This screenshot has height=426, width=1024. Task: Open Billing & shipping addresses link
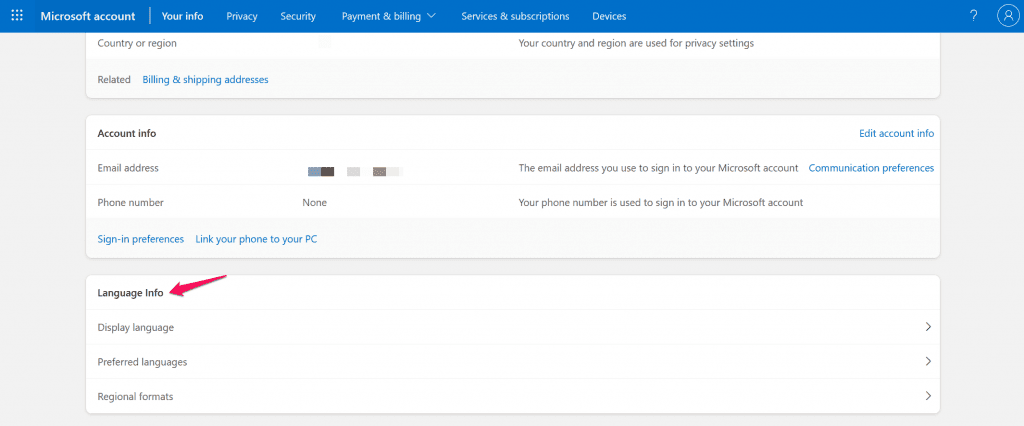(x=205, y=80)
